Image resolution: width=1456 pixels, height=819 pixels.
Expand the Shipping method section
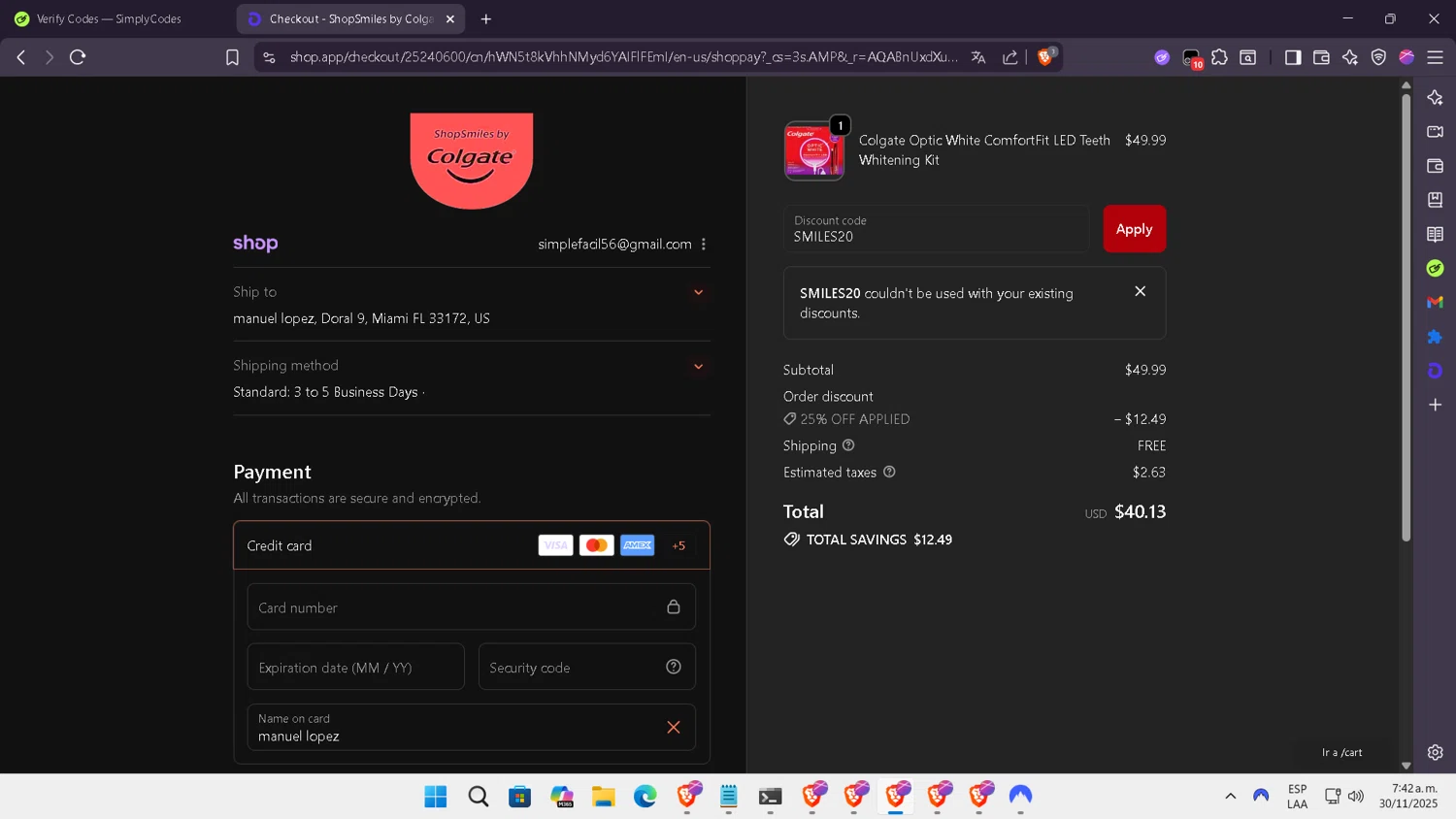pos(698,367)
